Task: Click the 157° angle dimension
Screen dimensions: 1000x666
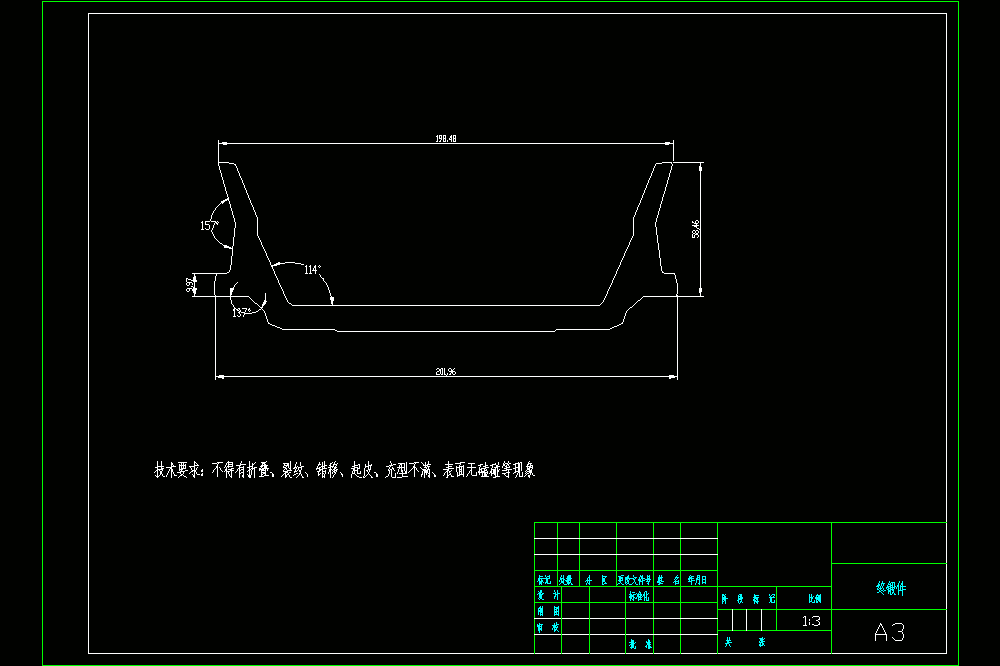Action: click(209, 225)
